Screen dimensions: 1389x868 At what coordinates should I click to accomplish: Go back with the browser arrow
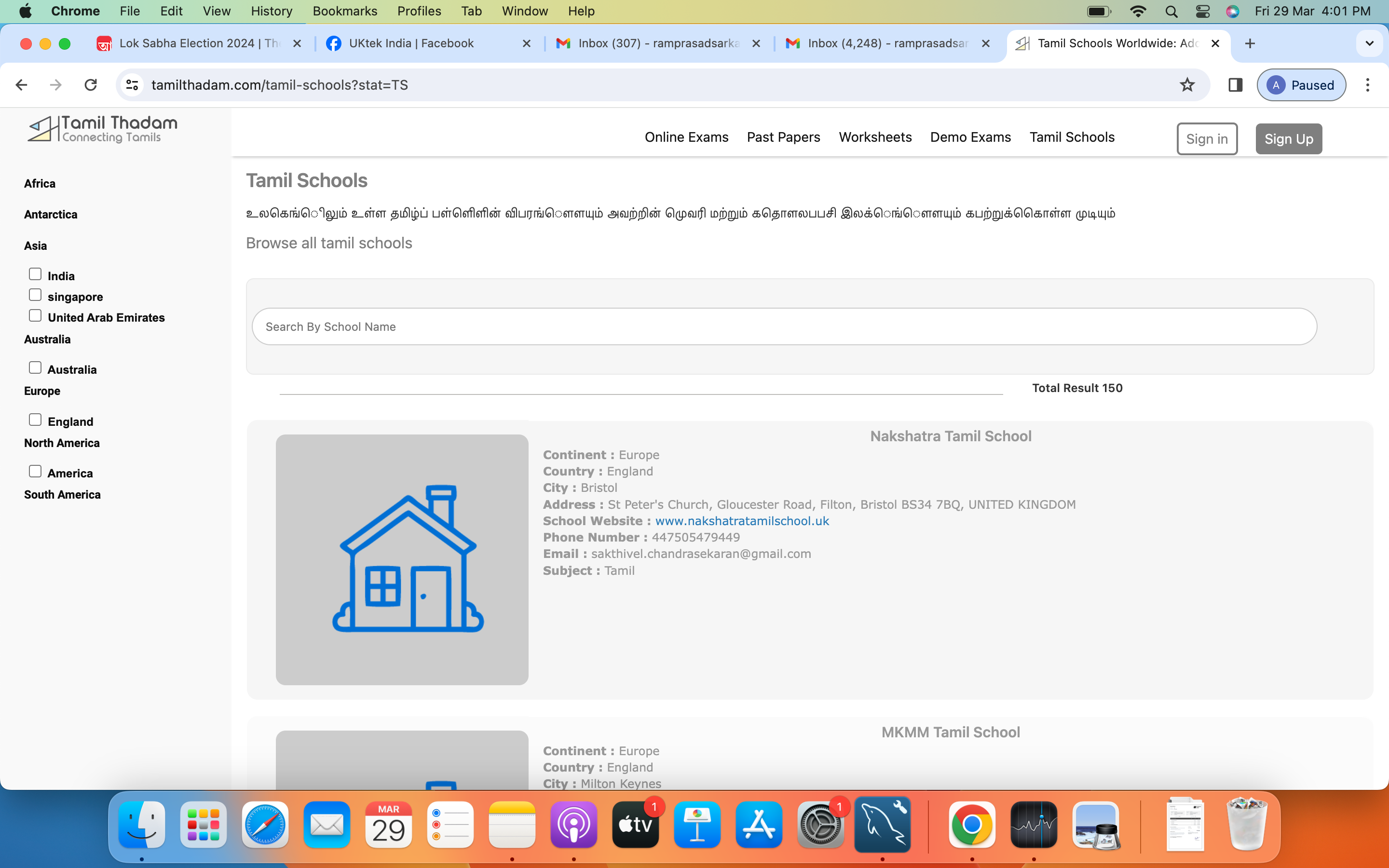pyautogui.click(x=22, y=85)
